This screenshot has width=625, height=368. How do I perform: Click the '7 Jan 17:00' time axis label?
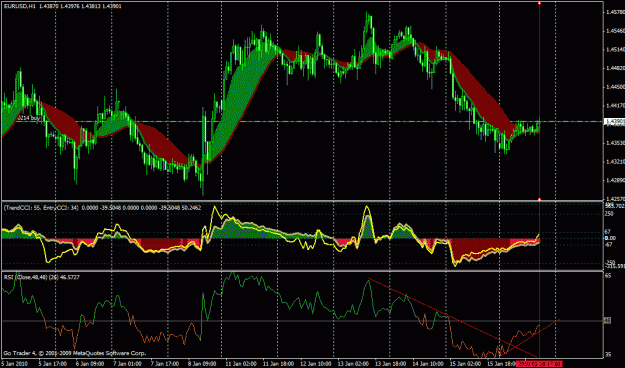coord(165,364)
